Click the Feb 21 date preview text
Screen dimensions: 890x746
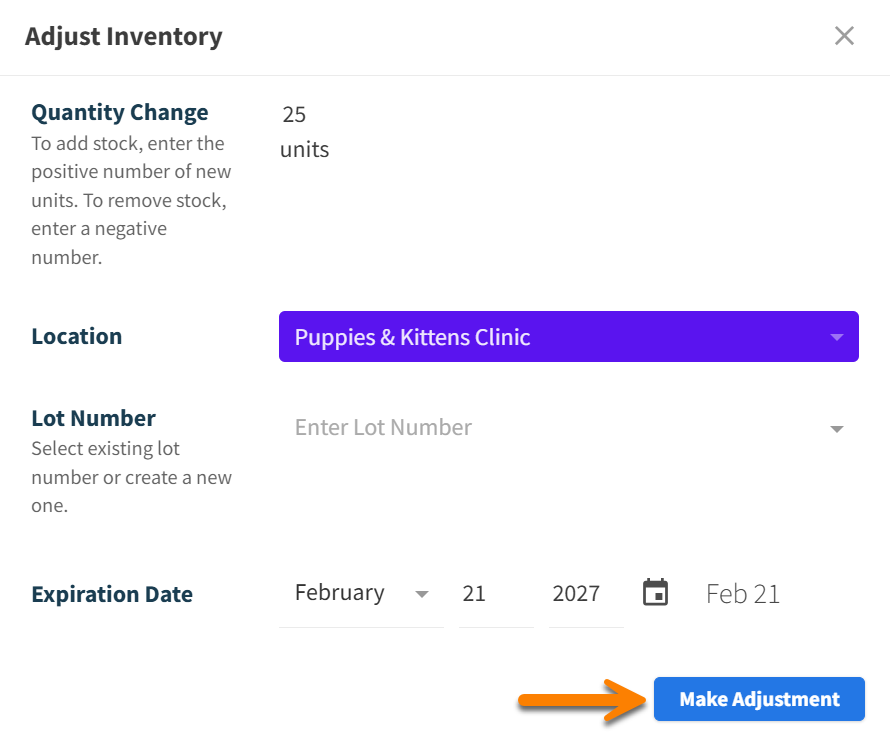742,594
